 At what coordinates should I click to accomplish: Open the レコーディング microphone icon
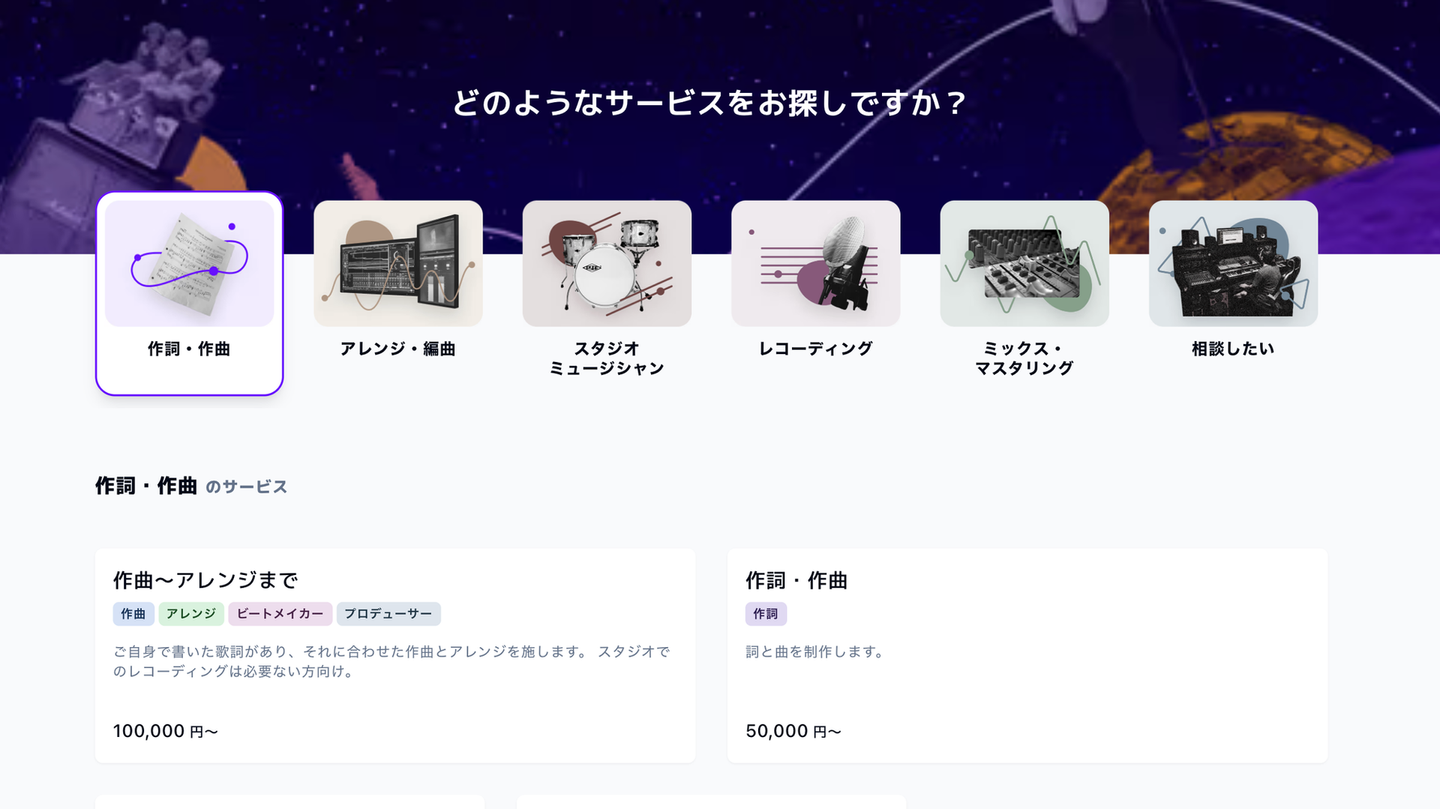tap(816, 264)
